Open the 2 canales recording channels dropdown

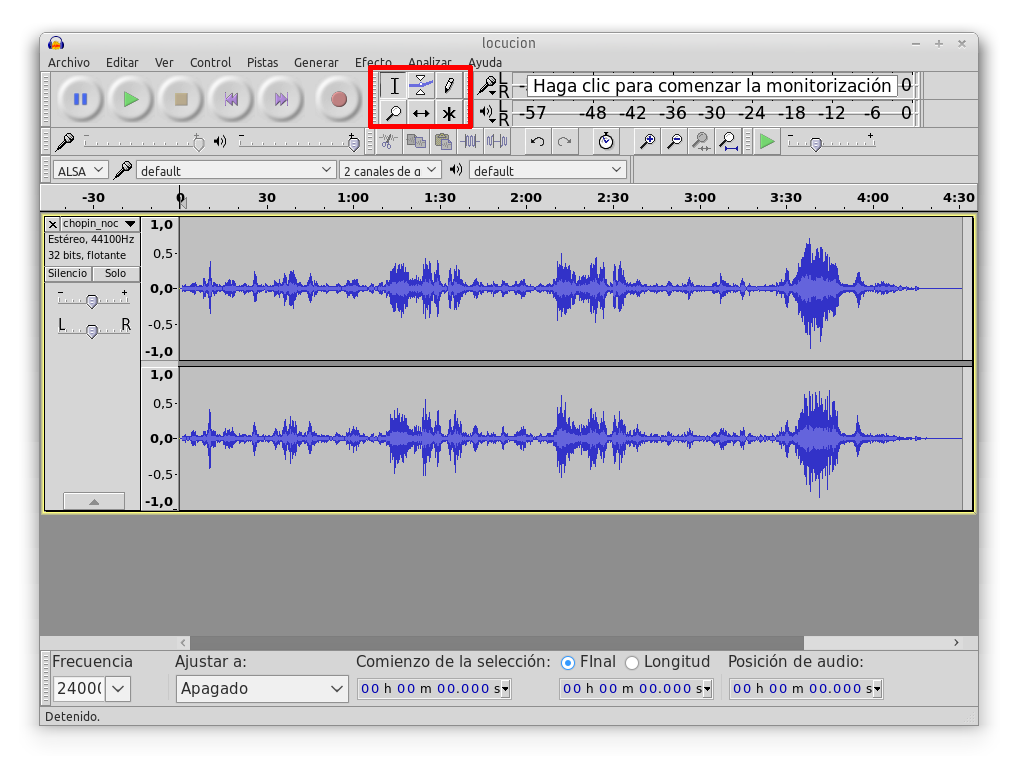click(390, 171)
